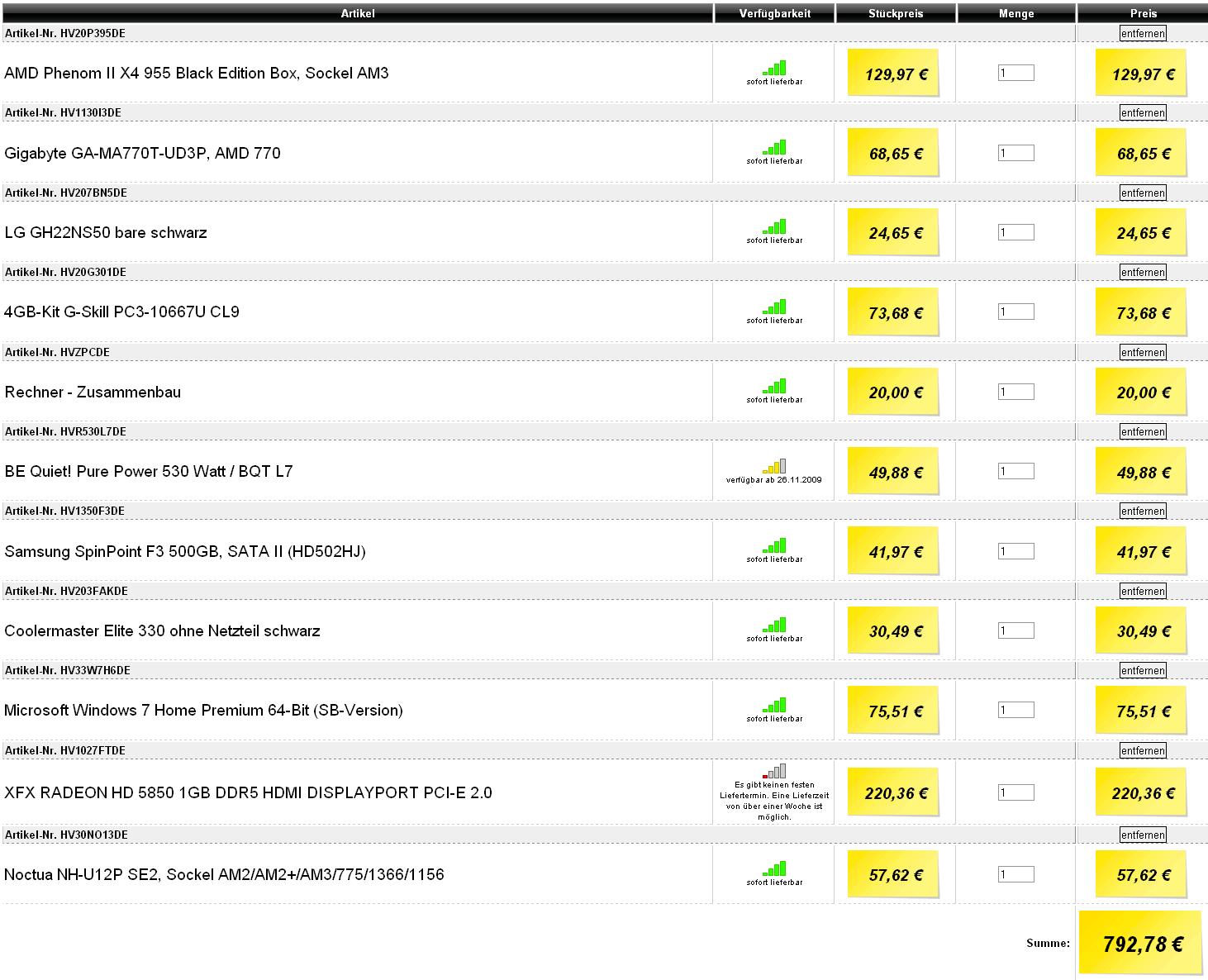Viewport: 1208px width, 980px height.
Task: Open product XFX RADEON HD 5850 1GB DDR5
Action: pyautogui.click(x=248, y=792)
